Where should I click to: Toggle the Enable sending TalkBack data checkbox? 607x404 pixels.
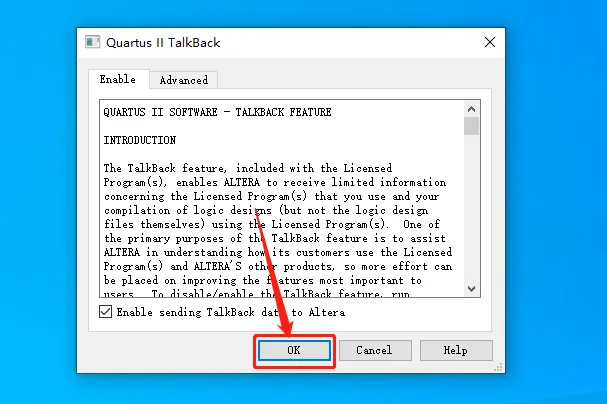tap(106, 312)
